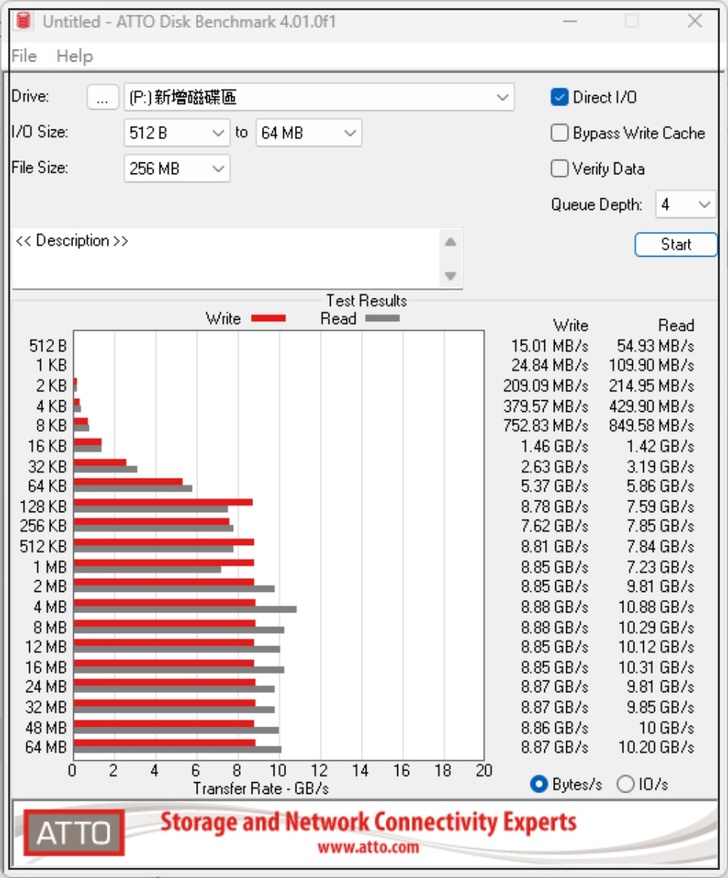
Task: Open the www.atto.com link
Action: click(x=368, y=847)
